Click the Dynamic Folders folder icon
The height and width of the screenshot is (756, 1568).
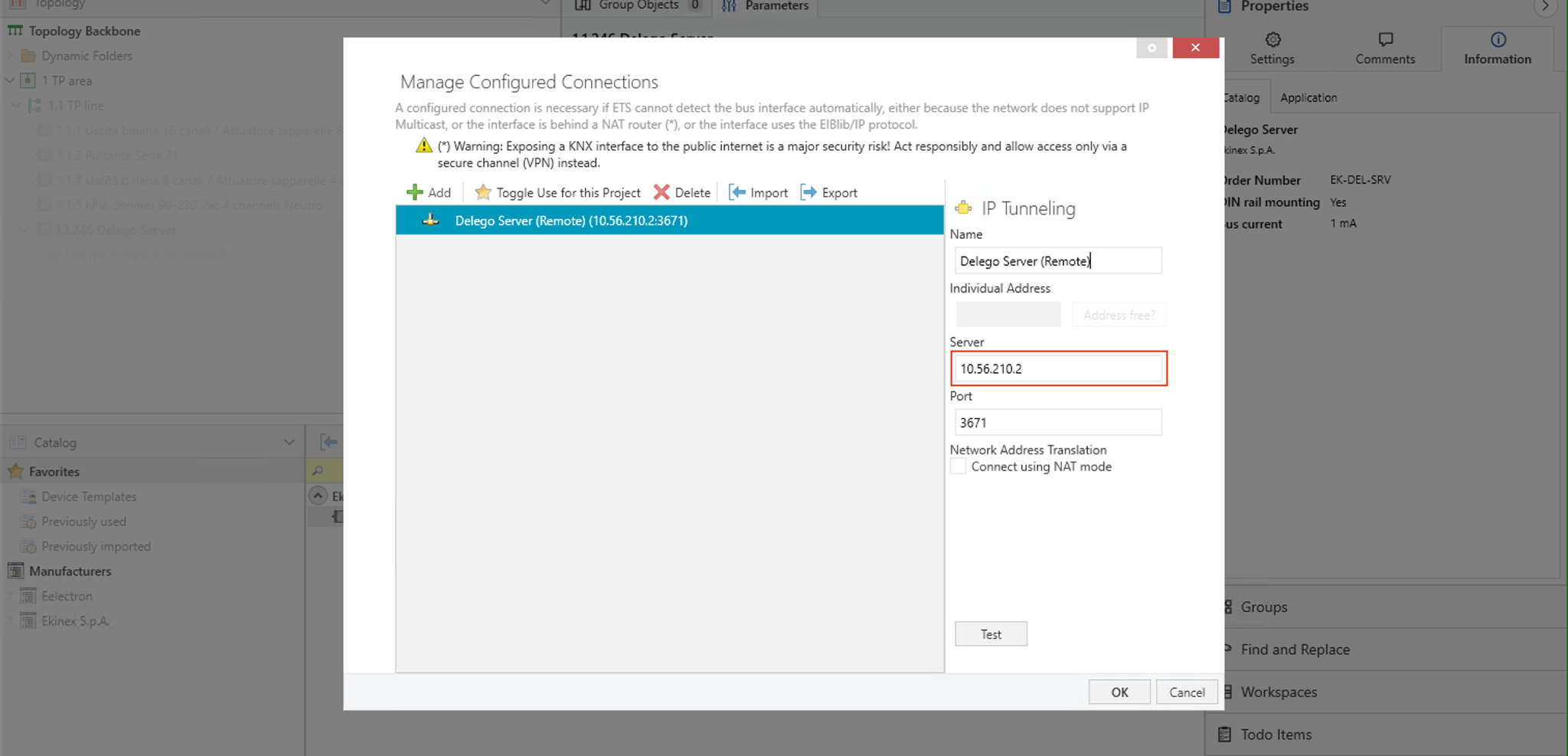click(x=28, y=56)
